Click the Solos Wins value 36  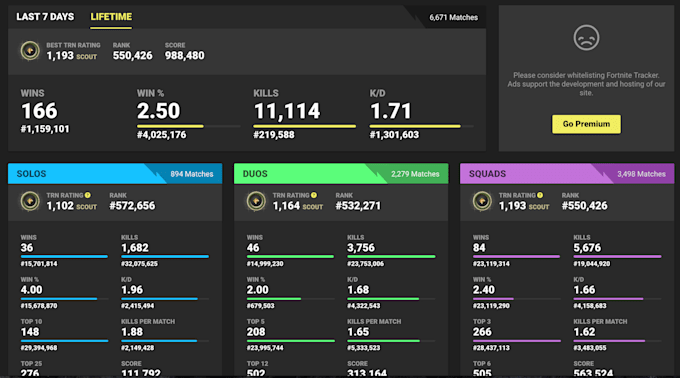point(27,248)
